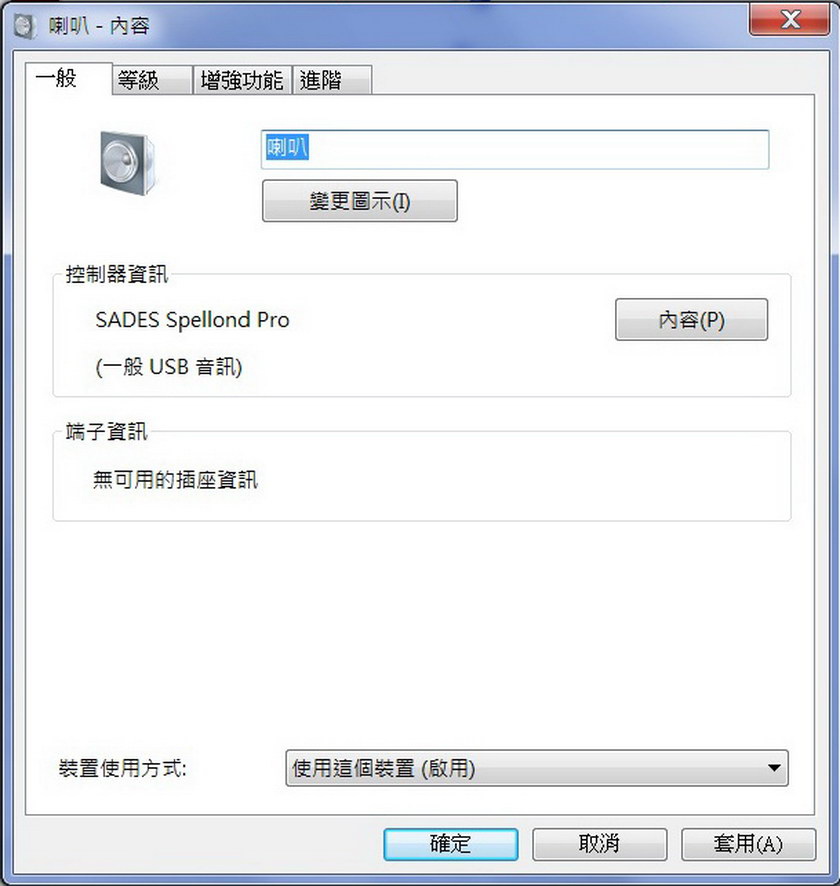Close the 喇叭 - 內容 dialog window
Viewport: 840px width, 886px height.
(789, 20)
